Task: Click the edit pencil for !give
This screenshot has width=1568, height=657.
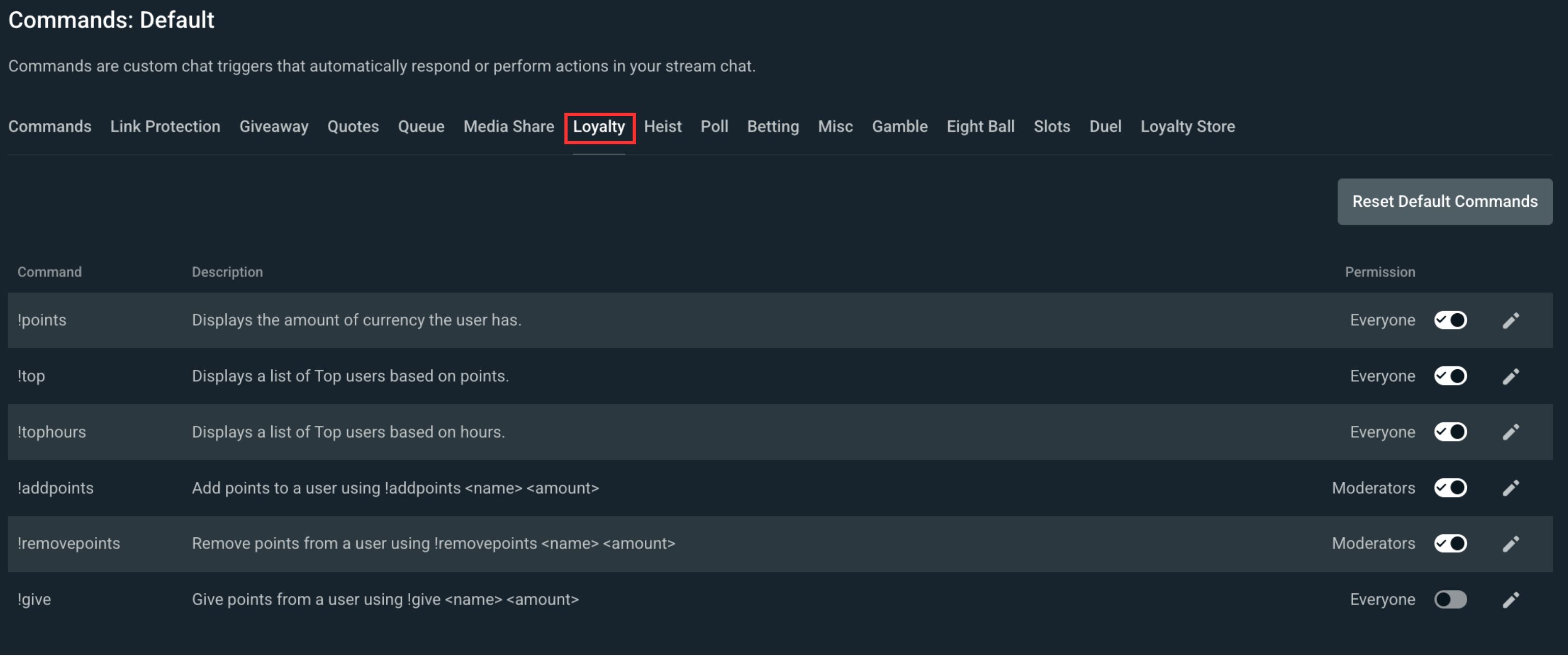Action: click(1511, 600)
